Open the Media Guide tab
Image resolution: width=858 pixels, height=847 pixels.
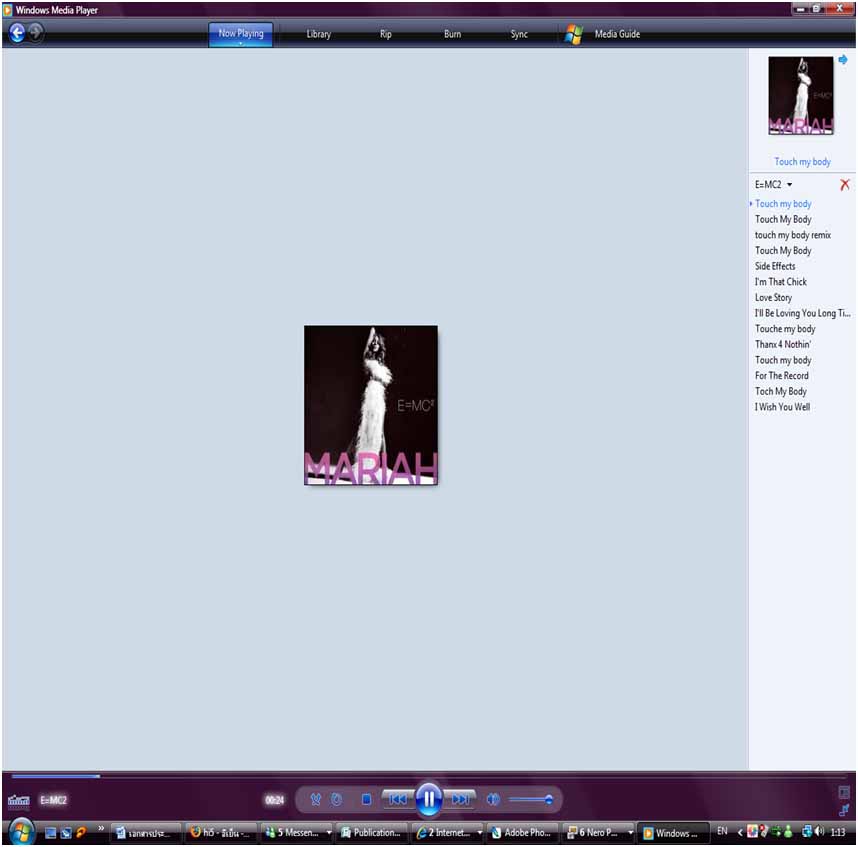click(x=617, y=34)
